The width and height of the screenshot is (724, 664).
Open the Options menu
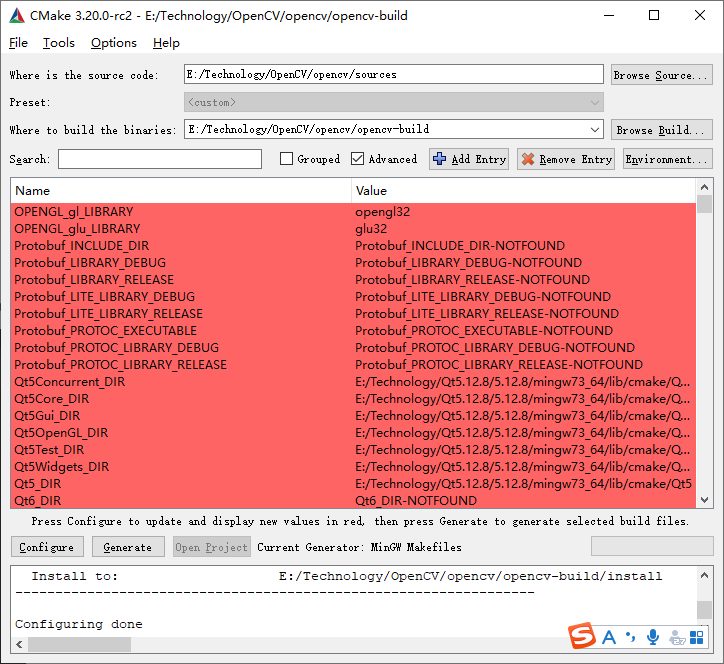coord(114,43)
